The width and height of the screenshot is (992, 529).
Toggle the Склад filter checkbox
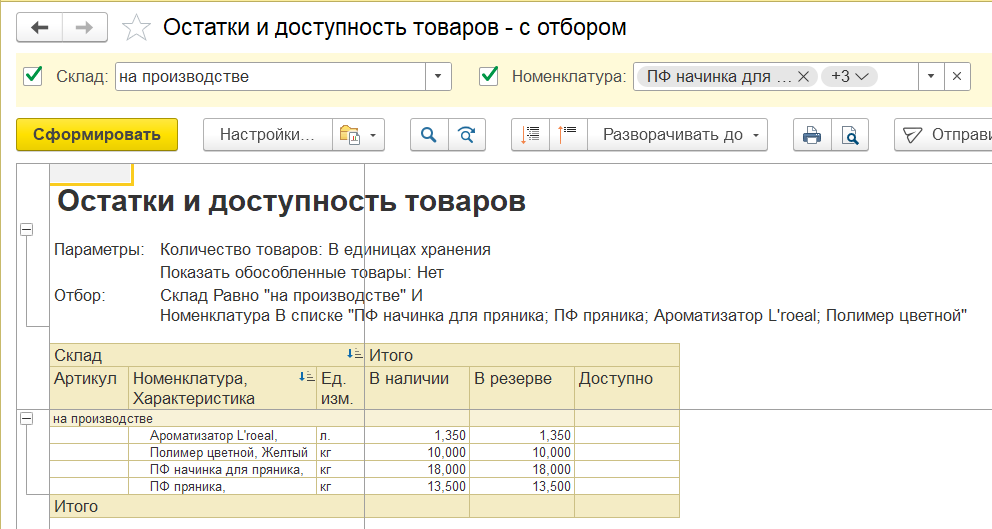(33, 76)
